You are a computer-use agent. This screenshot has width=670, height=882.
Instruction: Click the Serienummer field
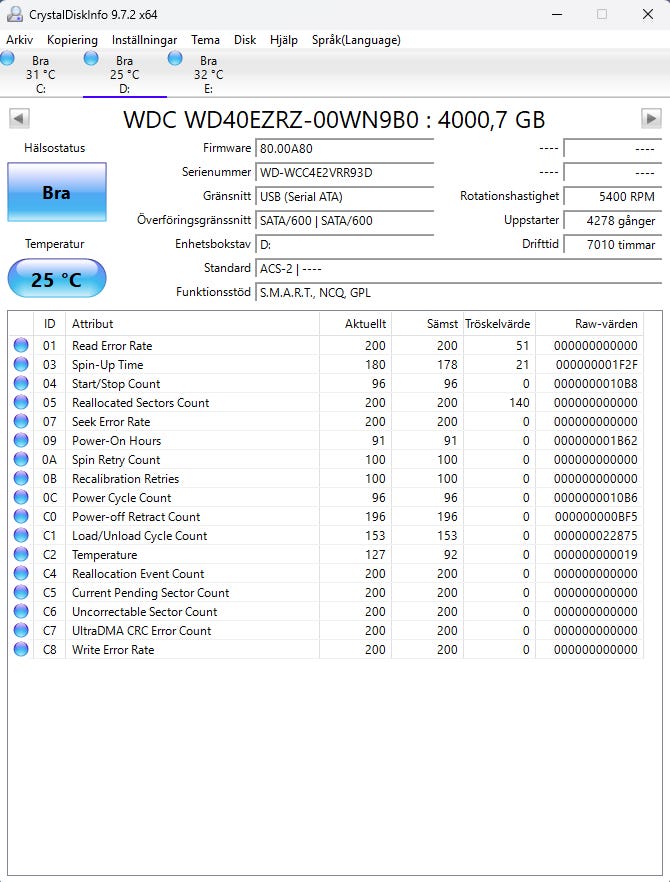pos(344,172)
